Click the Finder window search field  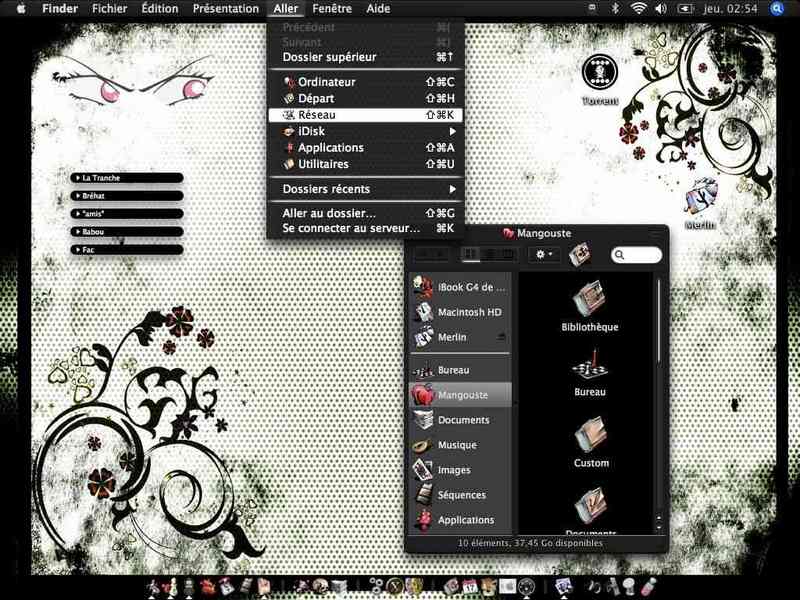pos(636,254)
